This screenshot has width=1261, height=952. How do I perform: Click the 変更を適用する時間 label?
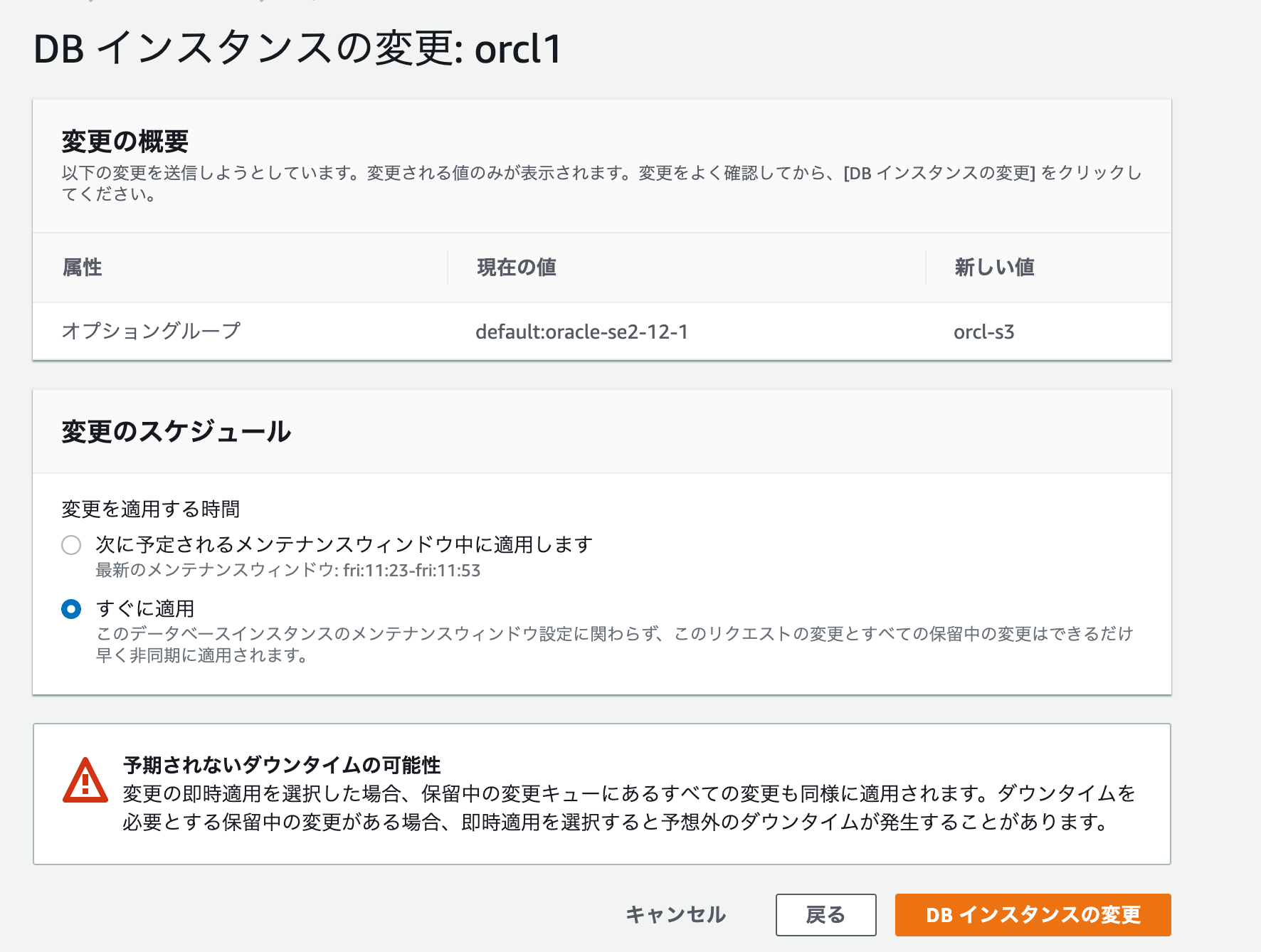[x=151, y=509]
